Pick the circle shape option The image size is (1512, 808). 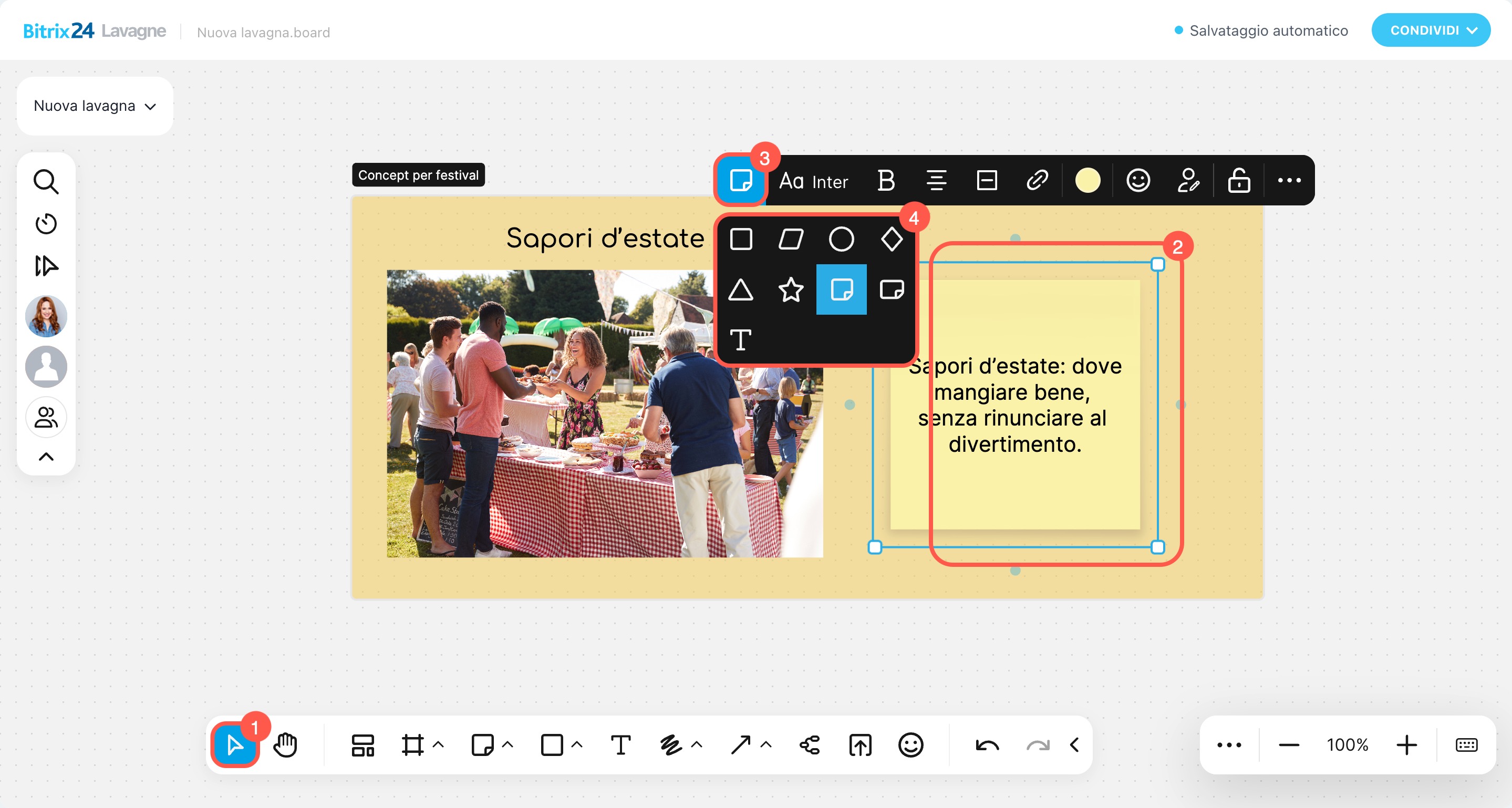(841, 240)
